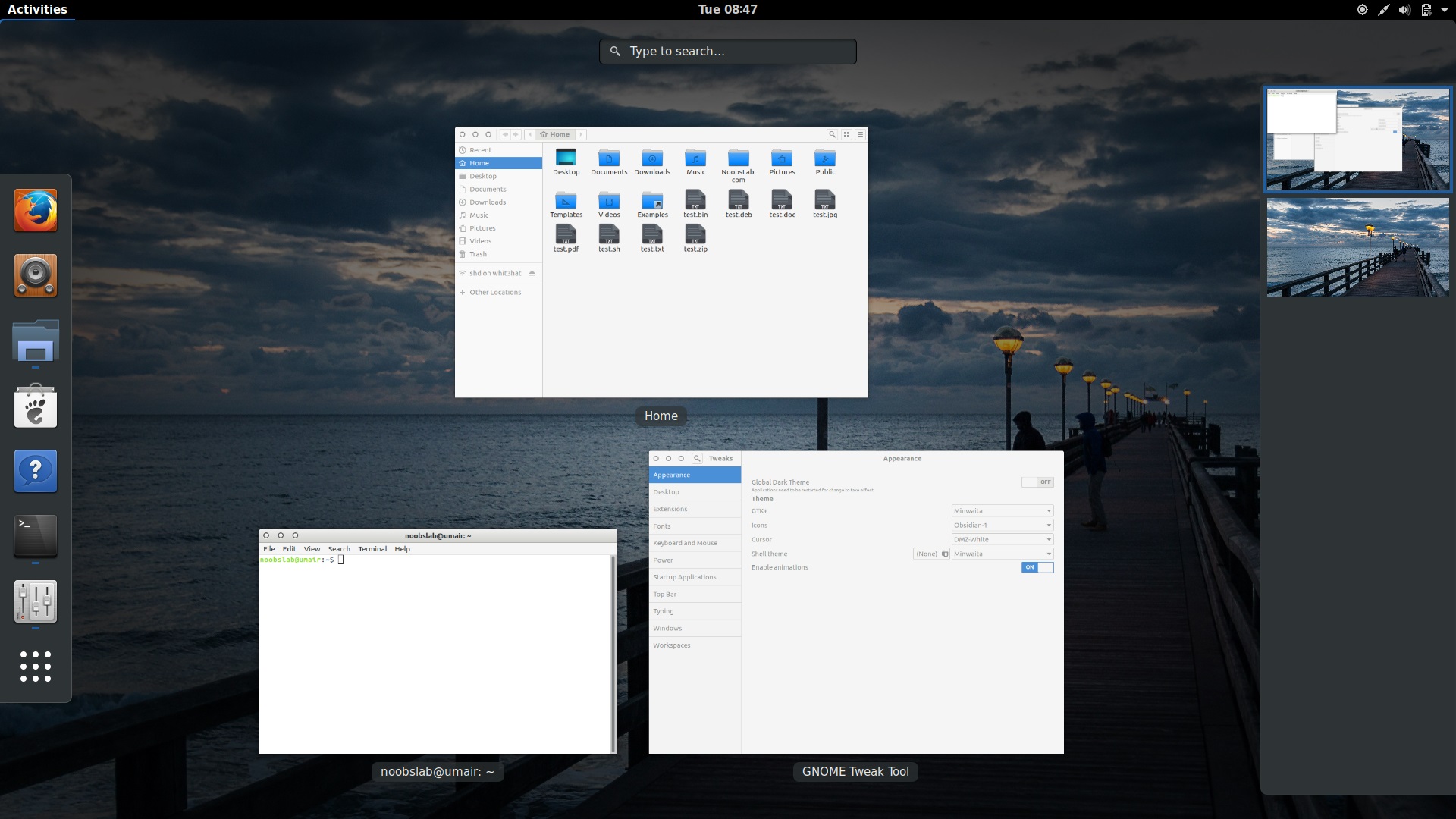The height and width of the screenshot is (819, 1456).
Task: Click the search icon in the Files toolbar
Action: (x=832, y=134)
